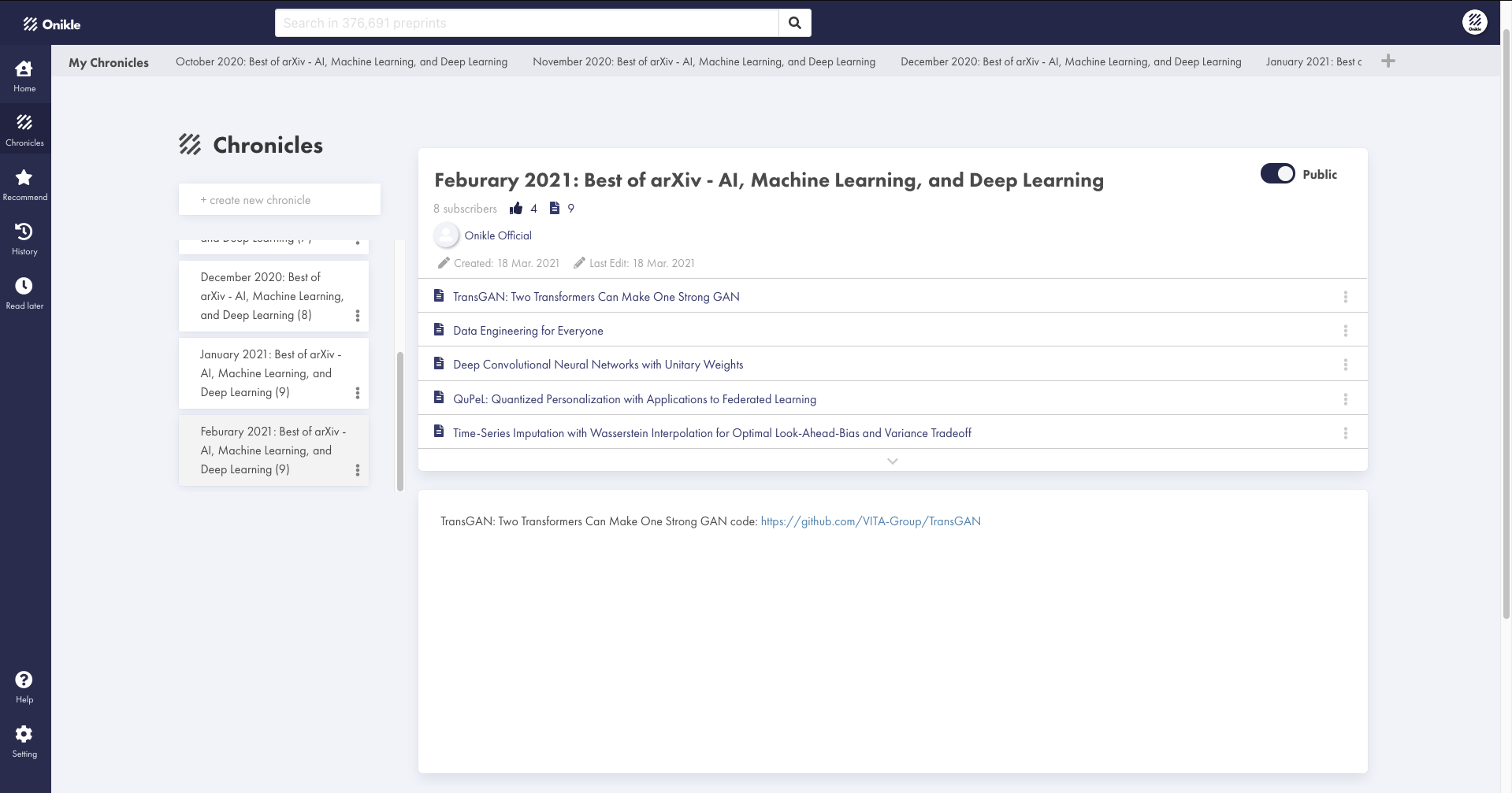1512x793 pixels.
Task: Open options menu for Feburary 2021 chronicle
Action: tap(357, 470)
